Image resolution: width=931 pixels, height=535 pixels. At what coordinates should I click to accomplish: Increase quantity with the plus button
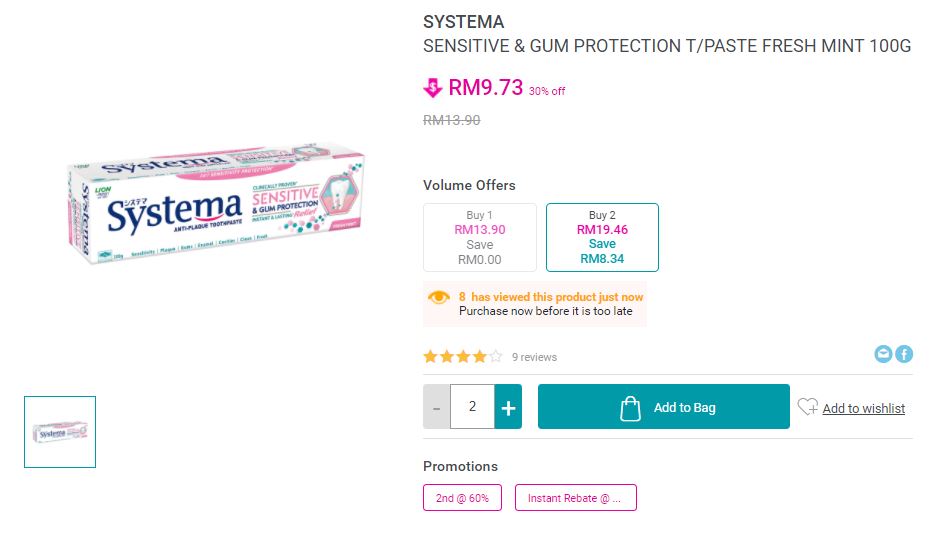click(508, 407)
